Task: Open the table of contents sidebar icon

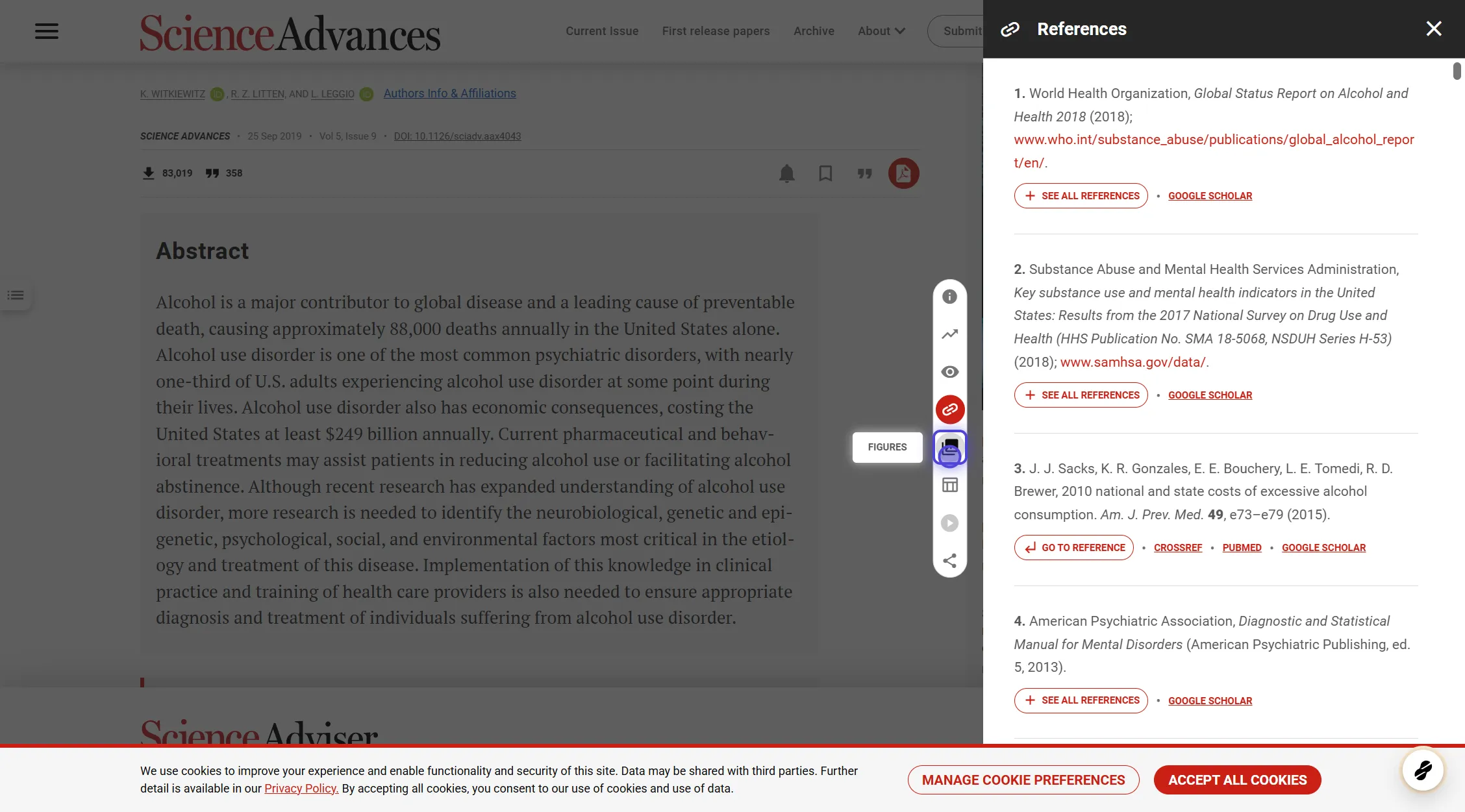Action: point(16,295)
